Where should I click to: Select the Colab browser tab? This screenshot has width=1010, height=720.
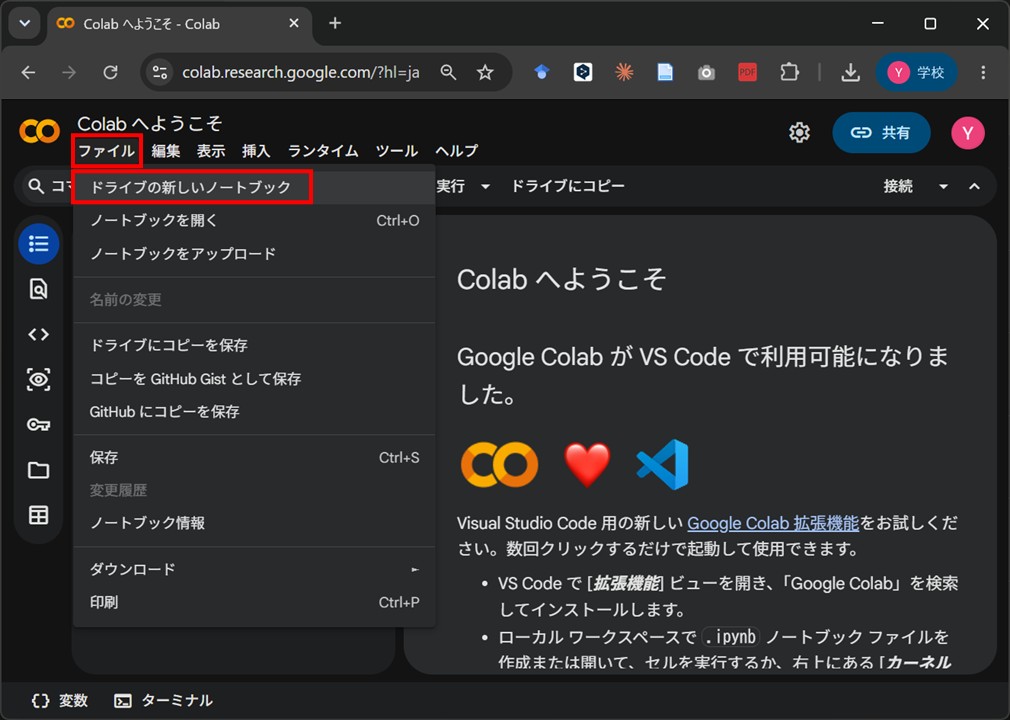pos(179,24)
